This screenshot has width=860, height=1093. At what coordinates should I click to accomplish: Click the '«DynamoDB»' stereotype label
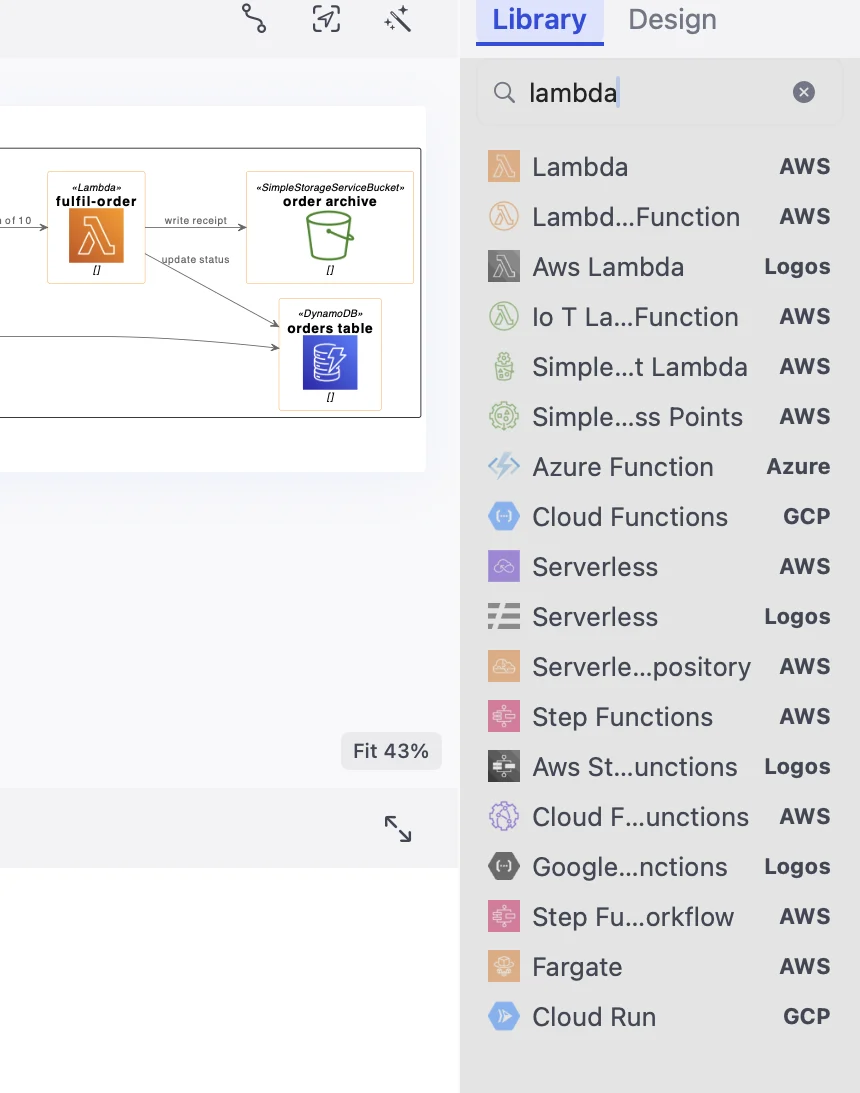(330, 314)
